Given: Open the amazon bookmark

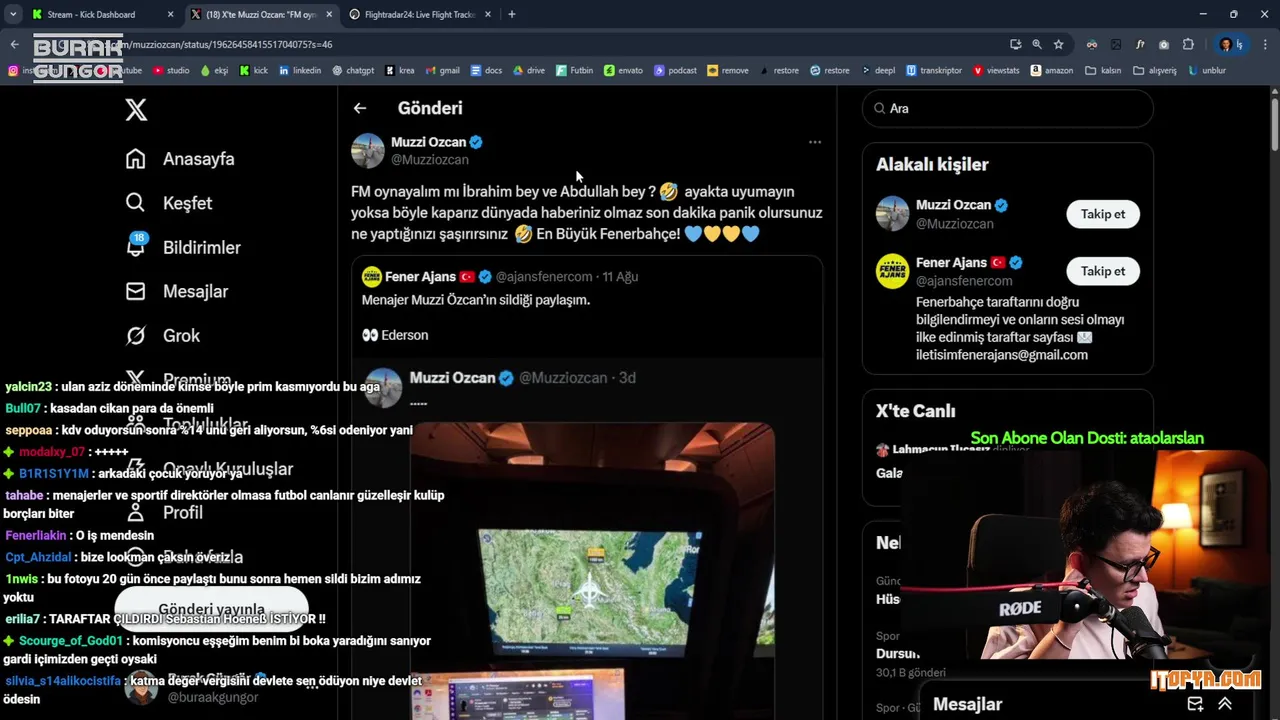Looking at the screenshot, I should click(x=1052, y=70).
